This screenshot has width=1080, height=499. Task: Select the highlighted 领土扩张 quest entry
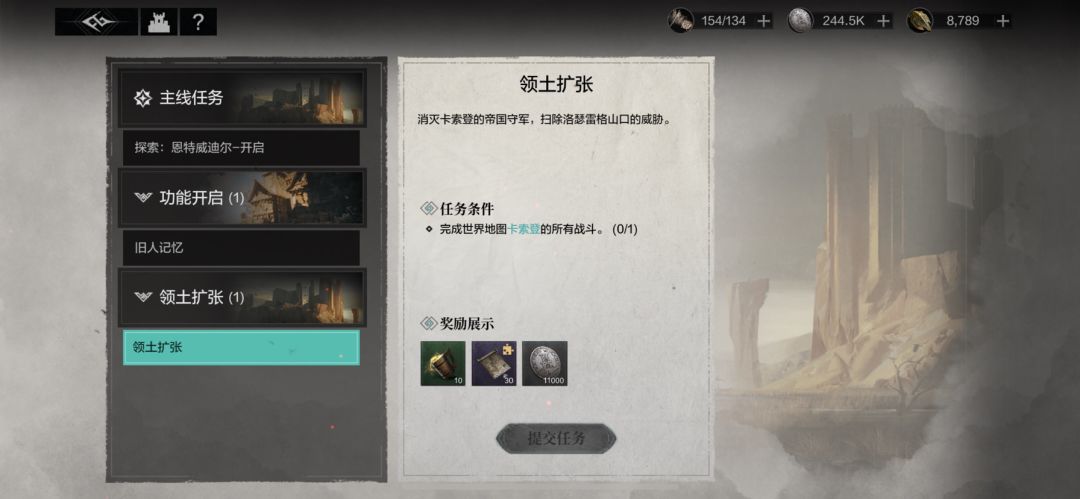pos(241,347)
